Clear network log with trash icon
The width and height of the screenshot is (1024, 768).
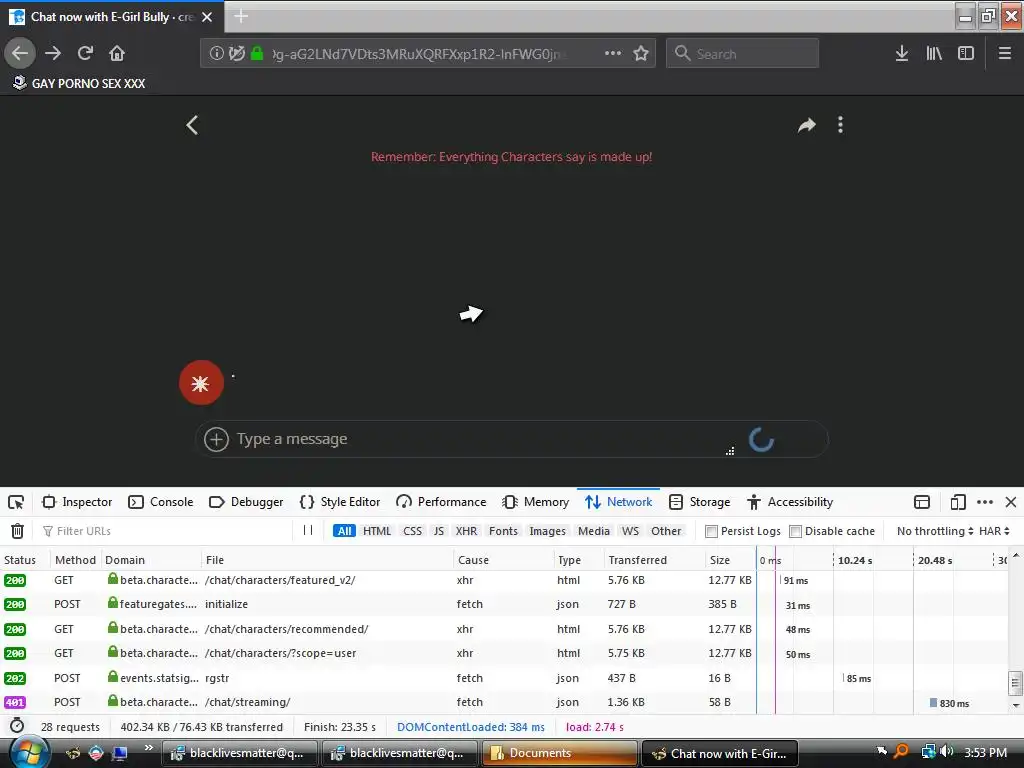(x=18, y=531)
